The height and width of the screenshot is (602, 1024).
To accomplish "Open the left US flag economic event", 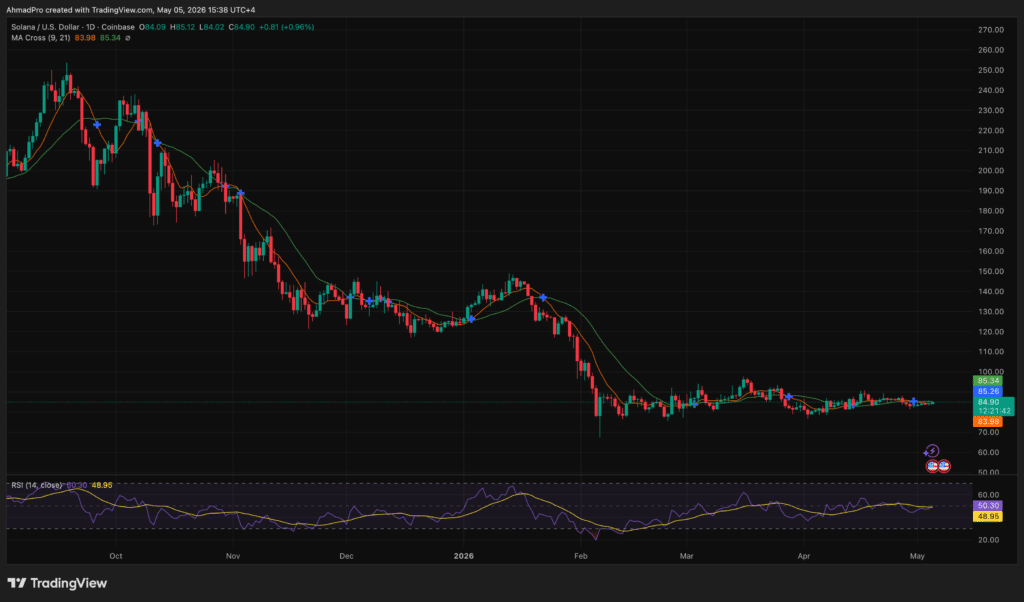I will tap(933, 466).
